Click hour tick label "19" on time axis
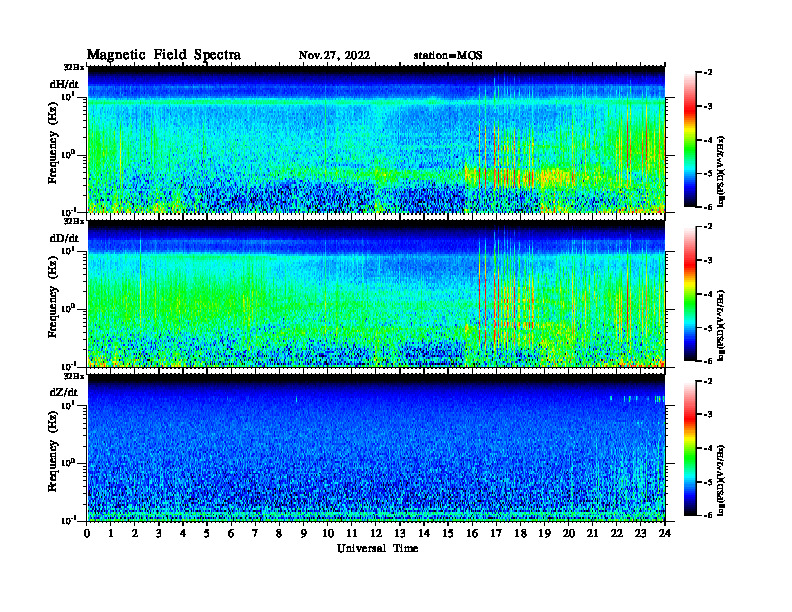The image size is (792, 612). (544, 534)
